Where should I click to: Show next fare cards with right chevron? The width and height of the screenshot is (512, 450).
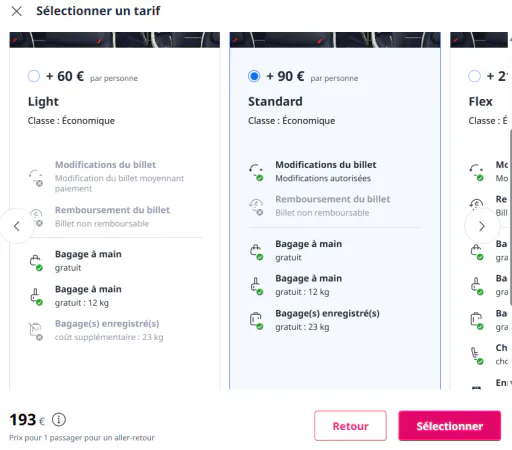[x=482, y=226]
